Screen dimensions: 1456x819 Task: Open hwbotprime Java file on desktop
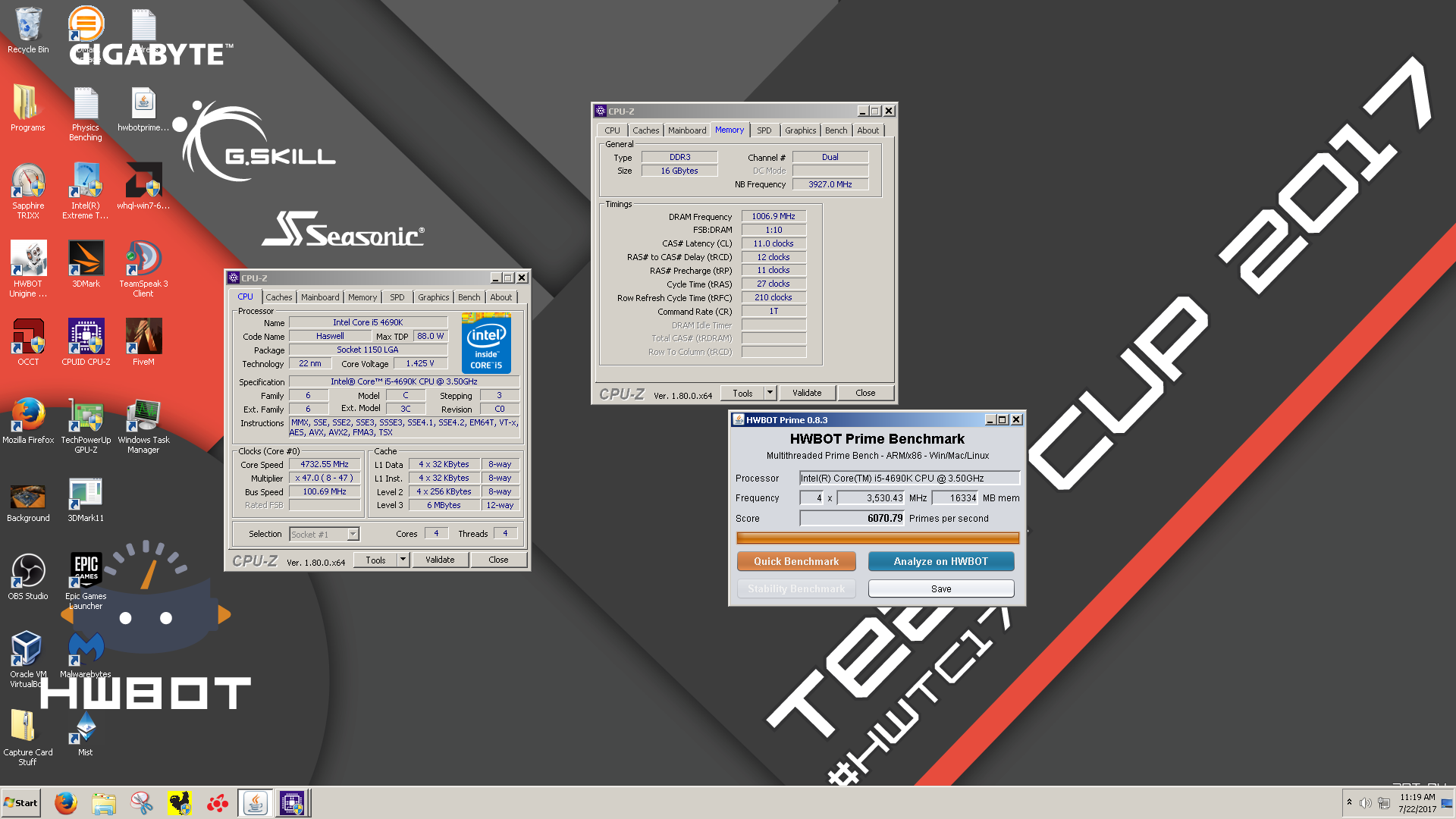143,108
